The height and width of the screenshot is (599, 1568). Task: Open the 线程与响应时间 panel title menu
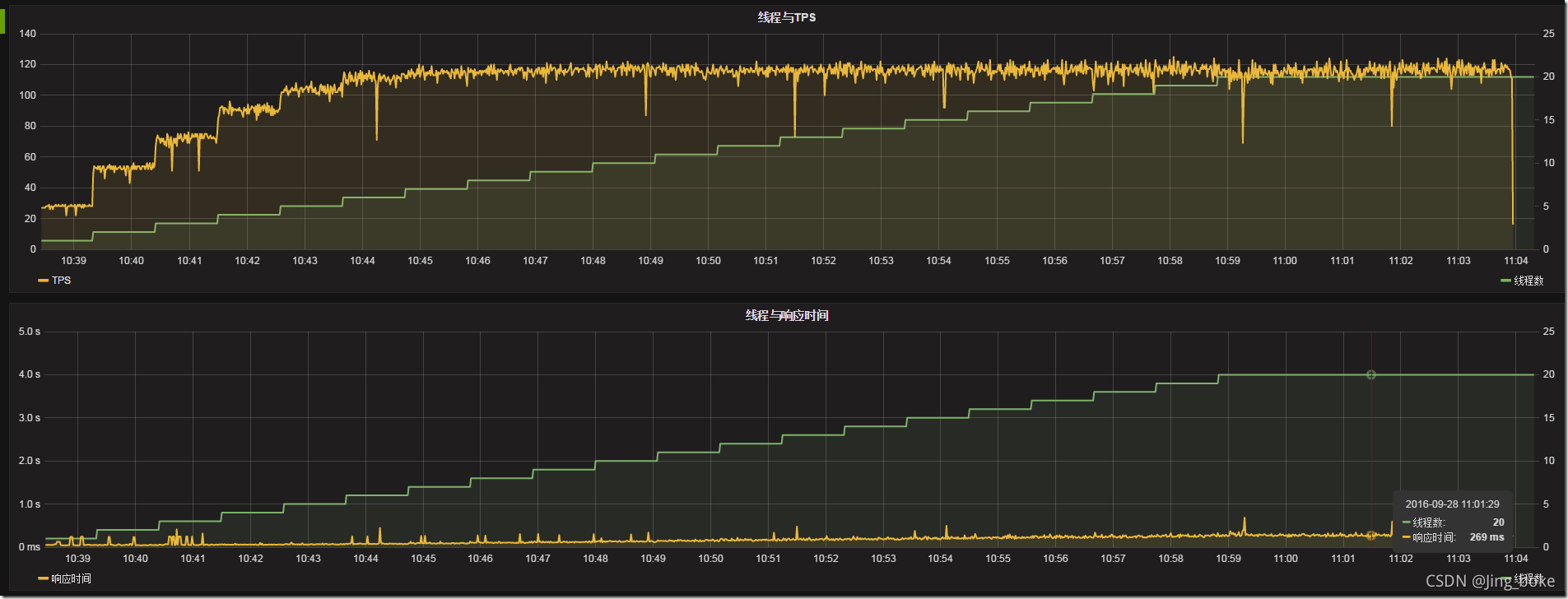(786, 315)
